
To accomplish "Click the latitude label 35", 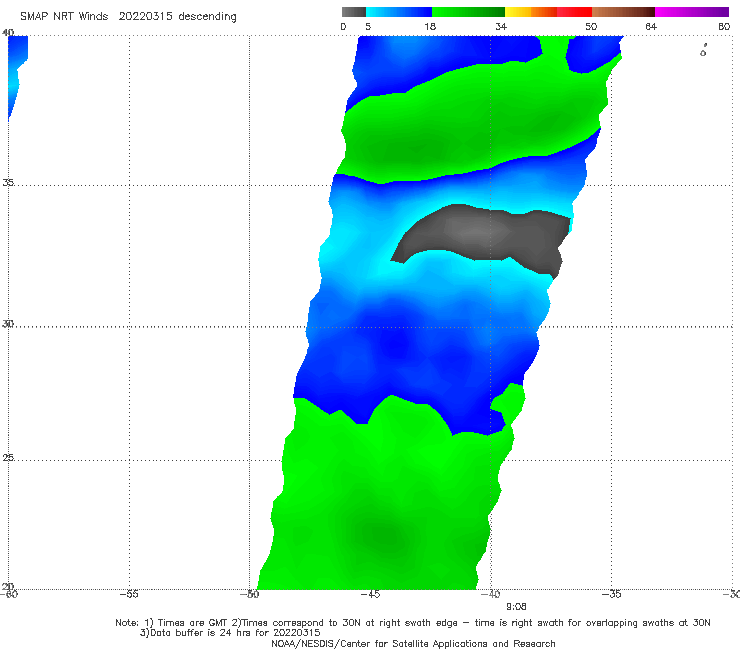I will coord(8,182).
